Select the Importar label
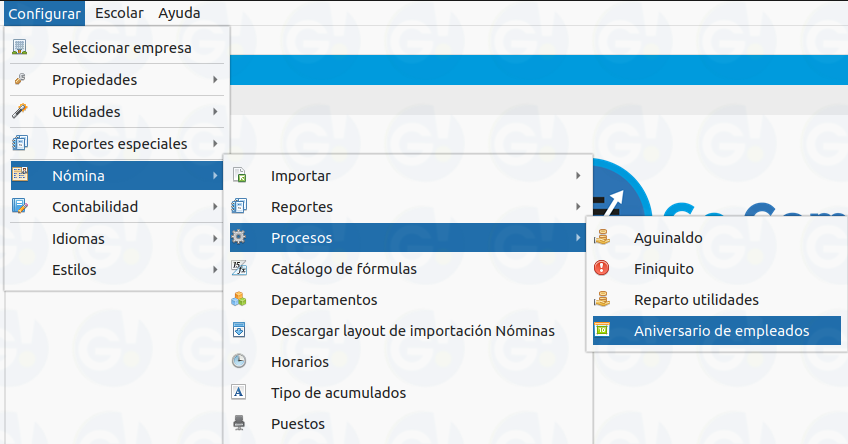Viewport: 848px width, 444px height. point(301,176)
